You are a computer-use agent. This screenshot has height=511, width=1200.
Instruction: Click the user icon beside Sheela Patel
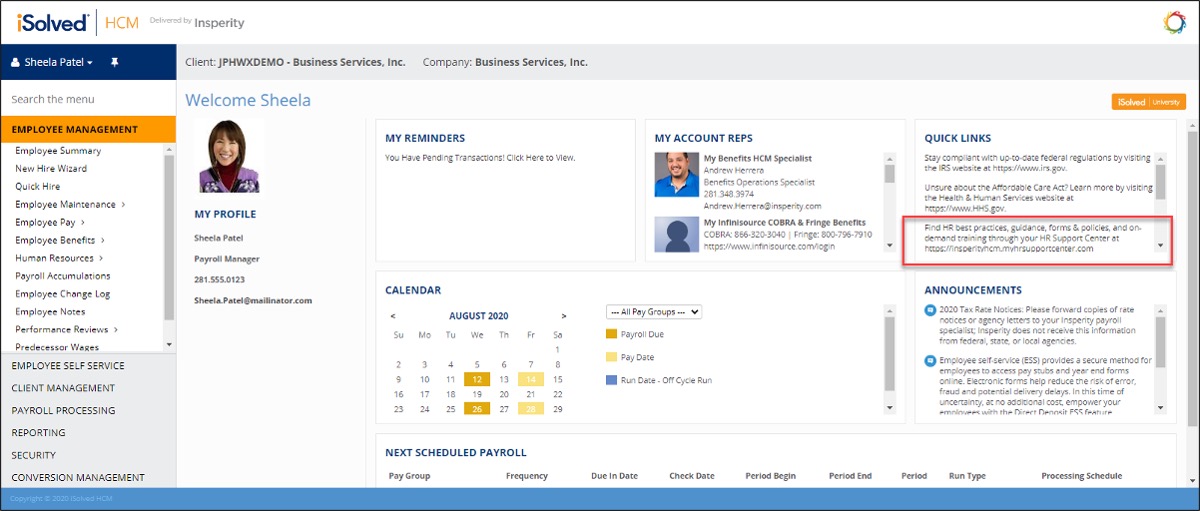point(15,62)
